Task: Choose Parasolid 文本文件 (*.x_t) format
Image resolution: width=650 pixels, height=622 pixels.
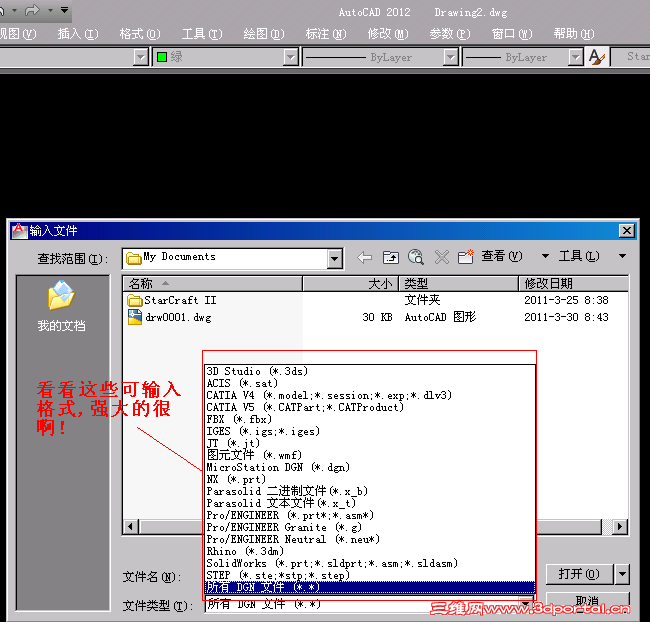Action: click(370, 503)
